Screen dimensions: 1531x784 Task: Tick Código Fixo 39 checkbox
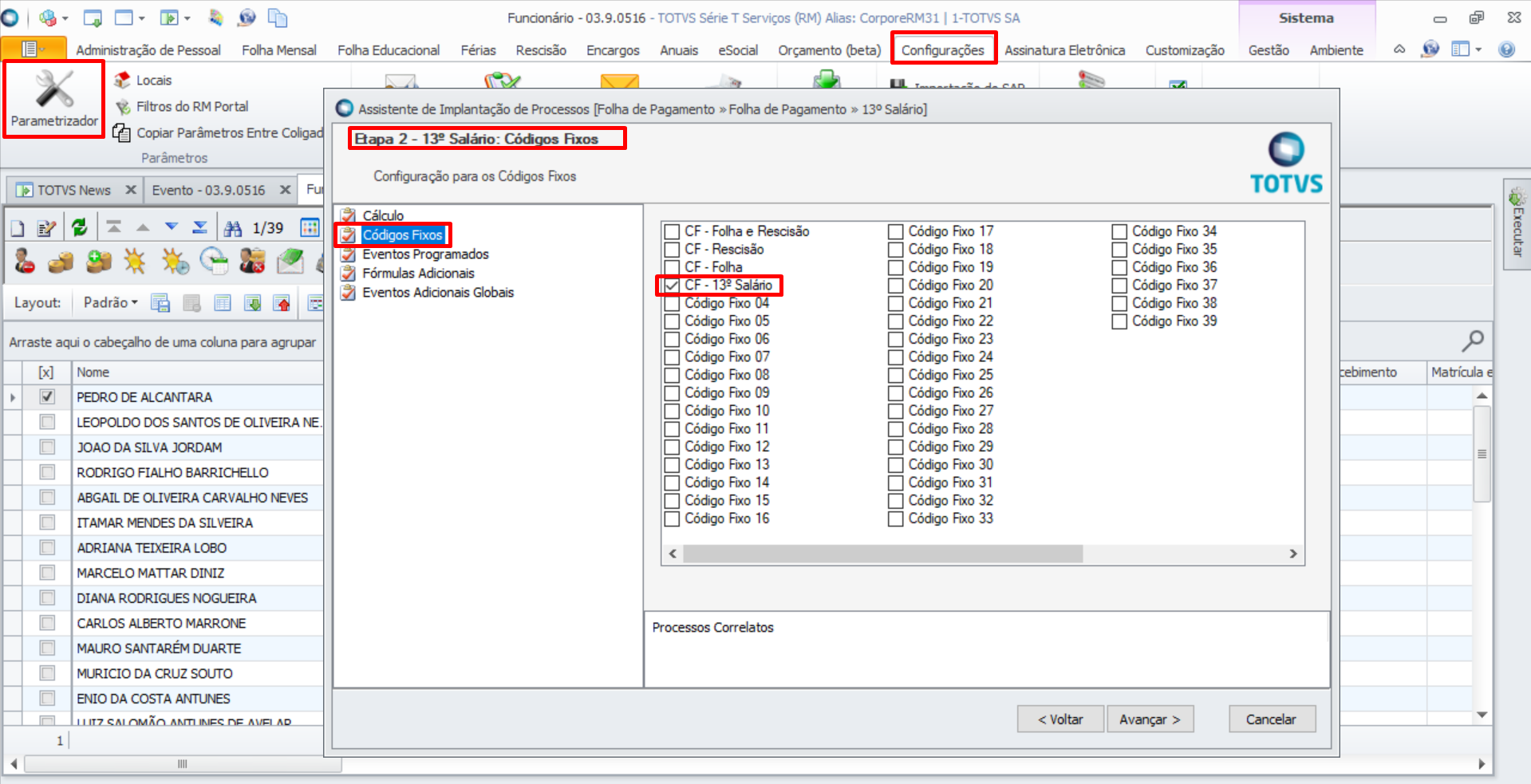1119,321
